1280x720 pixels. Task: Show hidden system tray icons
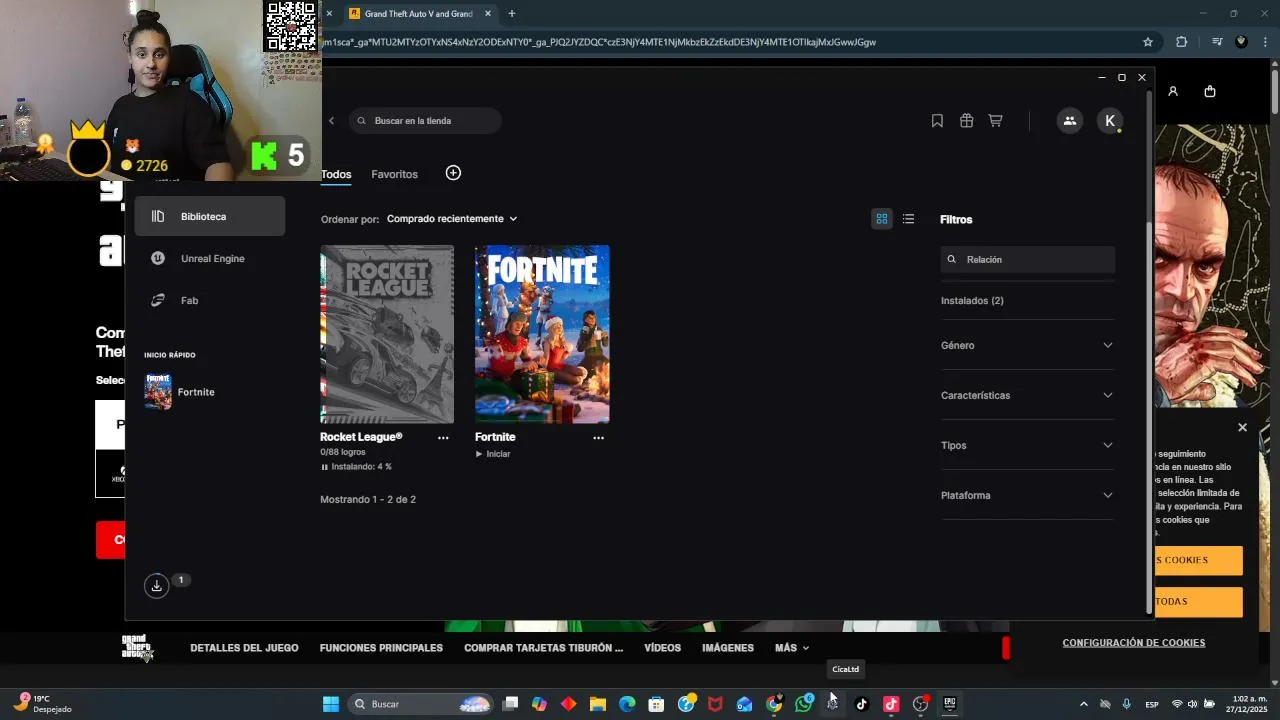point(1083,704)
